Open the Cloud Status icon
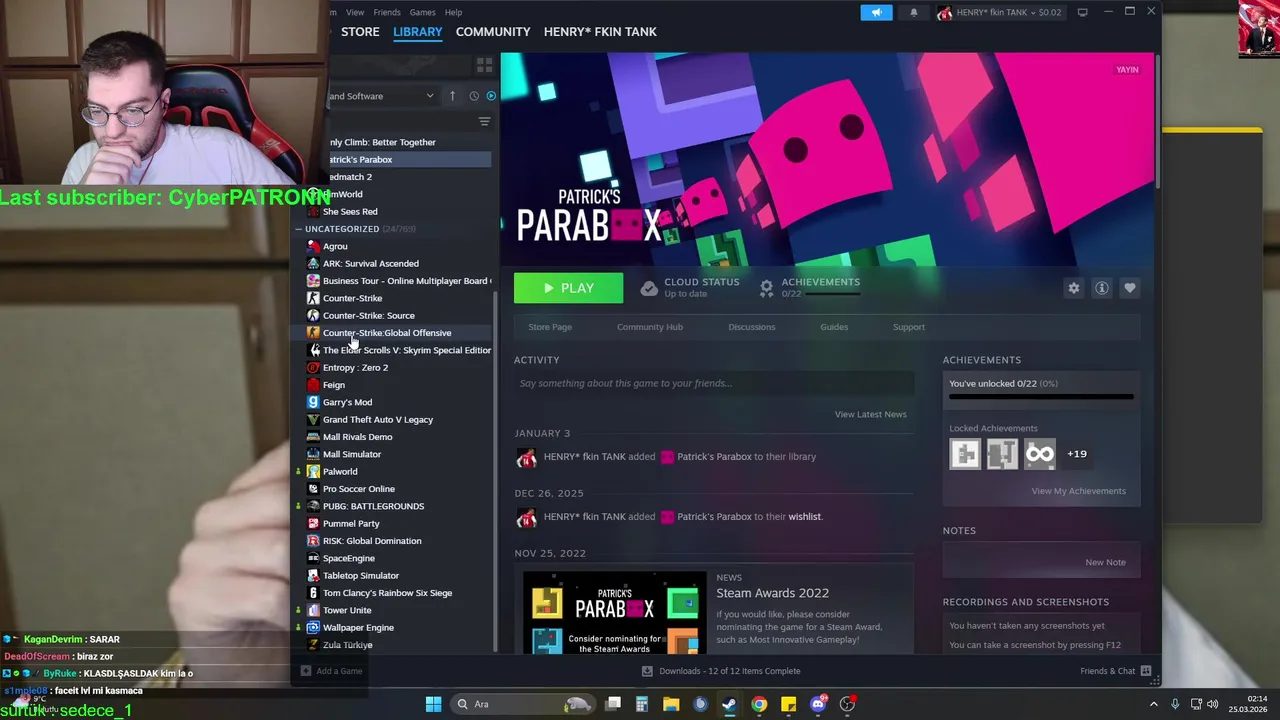Screen dimensions: 1280x720 649,288
